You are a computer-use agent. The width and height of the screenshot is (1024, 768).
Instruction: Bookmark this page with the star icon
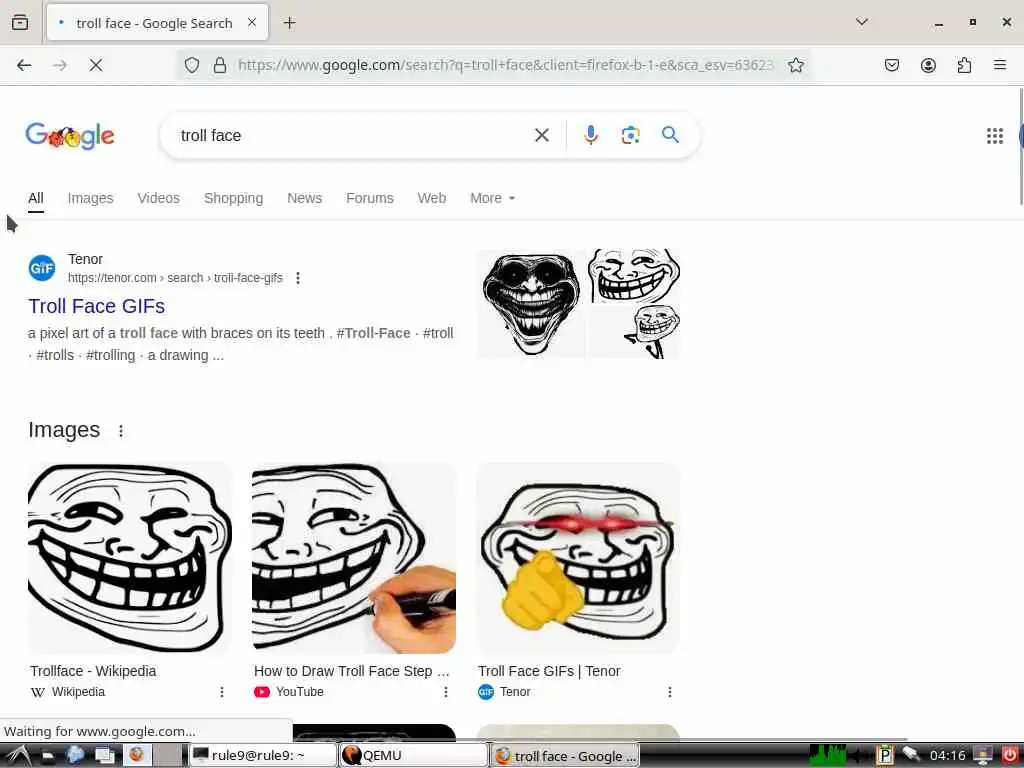tap(795, 65)
